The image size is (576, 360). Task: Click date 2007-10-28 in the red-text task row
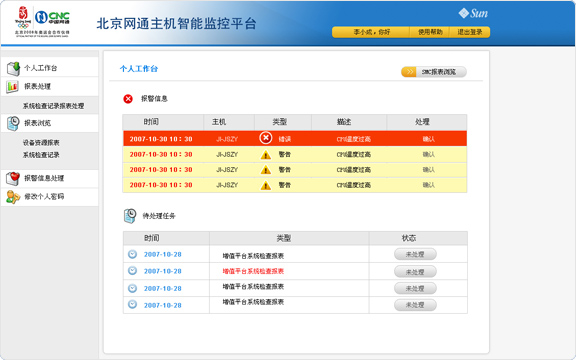click(163, 271)
